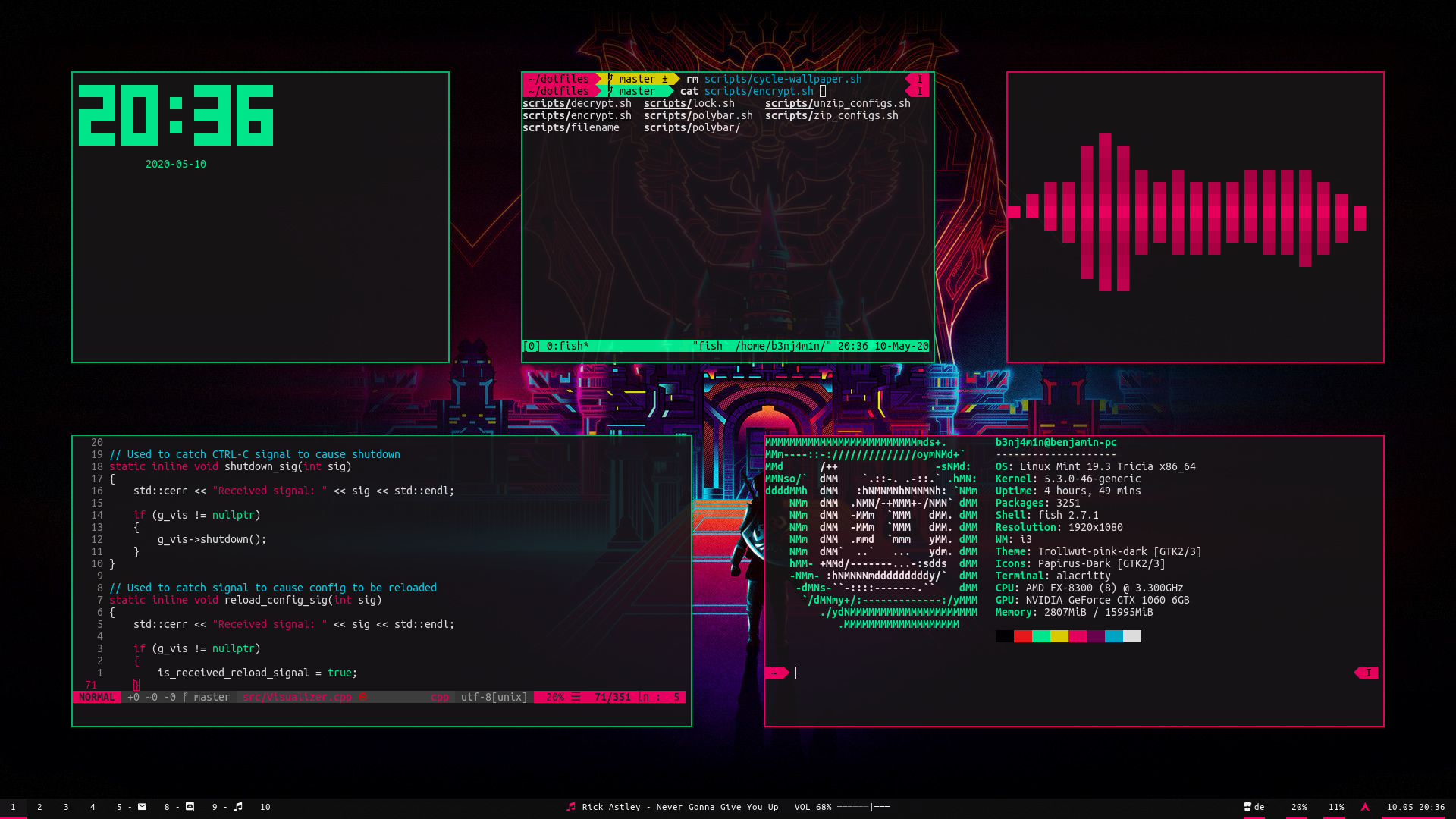This screenshot has width=1456, height=819.
Task: Click the '11%' module in the bottom bar
Action: pyautogui.click(x=1336, y=807)
